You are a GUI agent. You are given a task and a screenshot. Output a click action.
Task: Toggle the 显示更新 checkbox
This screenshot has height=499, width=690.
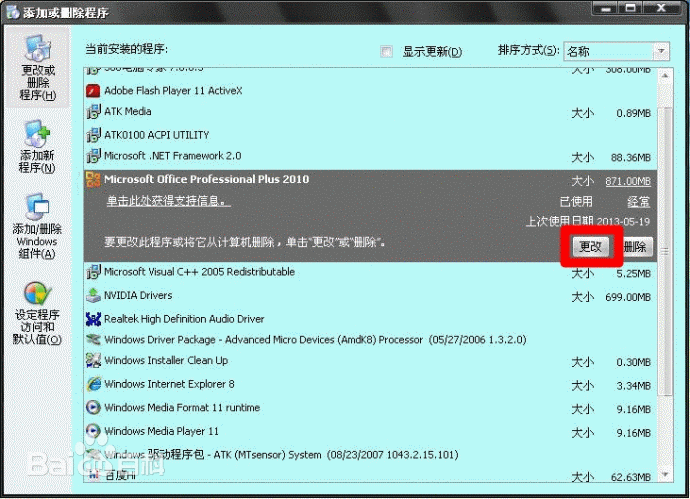tap(386, 51)
